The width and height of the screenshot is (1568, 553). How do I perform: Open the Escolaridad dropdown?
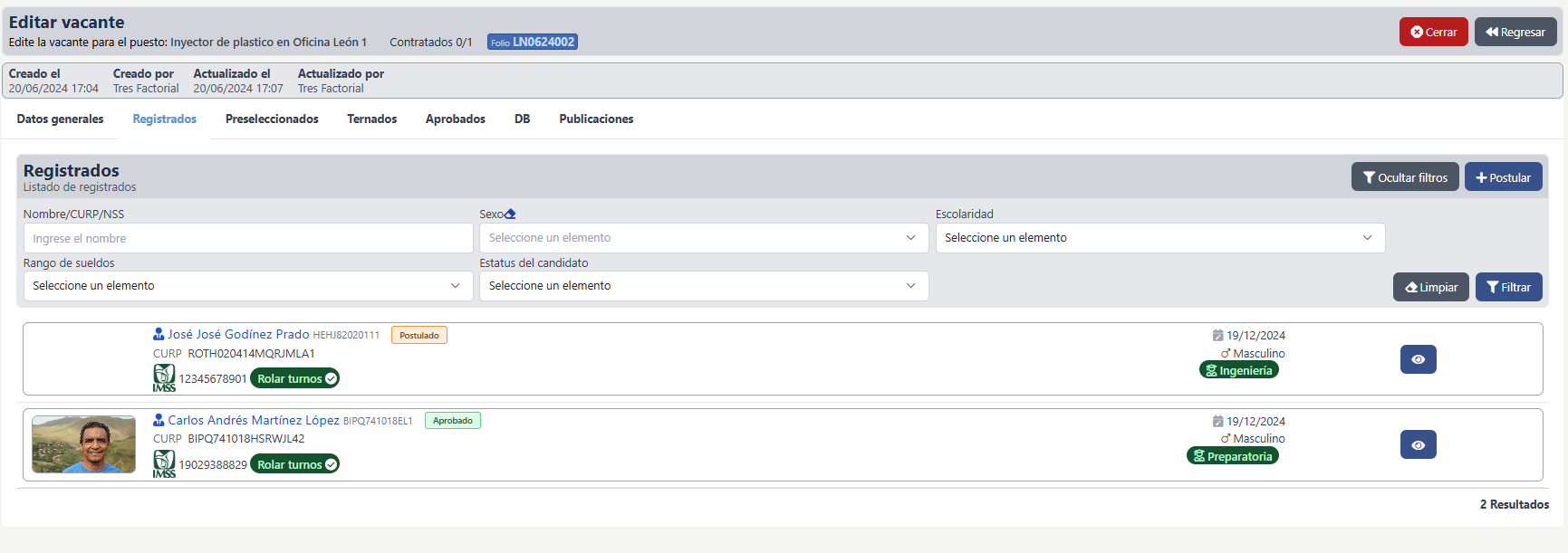point(1160,237)
